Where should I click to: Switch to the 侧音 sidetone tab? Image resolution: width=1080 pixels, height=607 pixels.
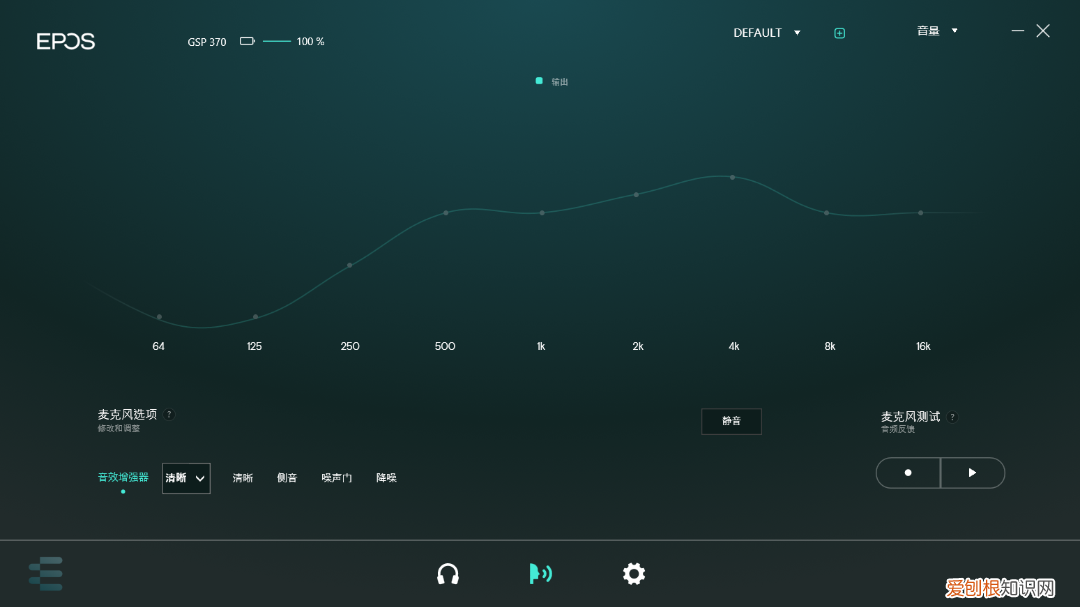pos(288,478)
